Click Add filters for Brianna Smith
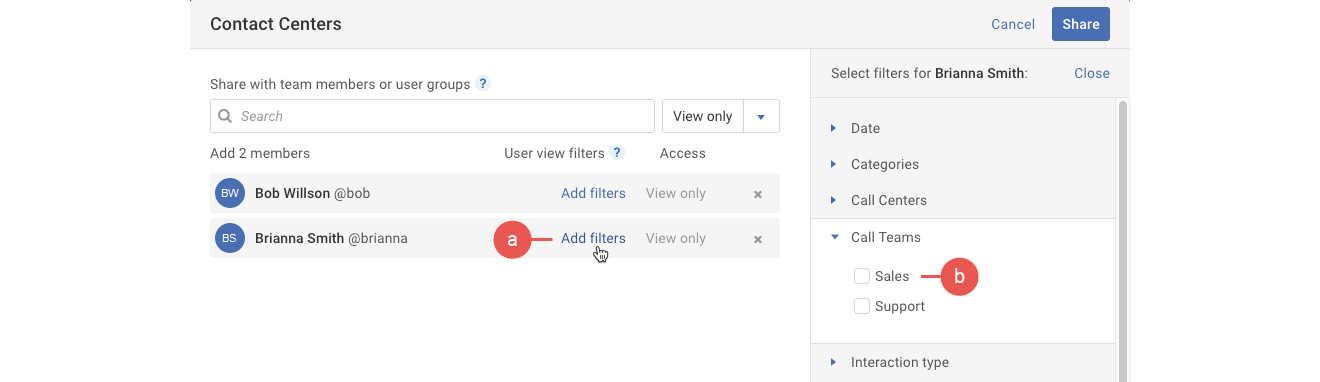Image resolution: width=1320 pixels, height=382 pixels. tap(593, 238)
